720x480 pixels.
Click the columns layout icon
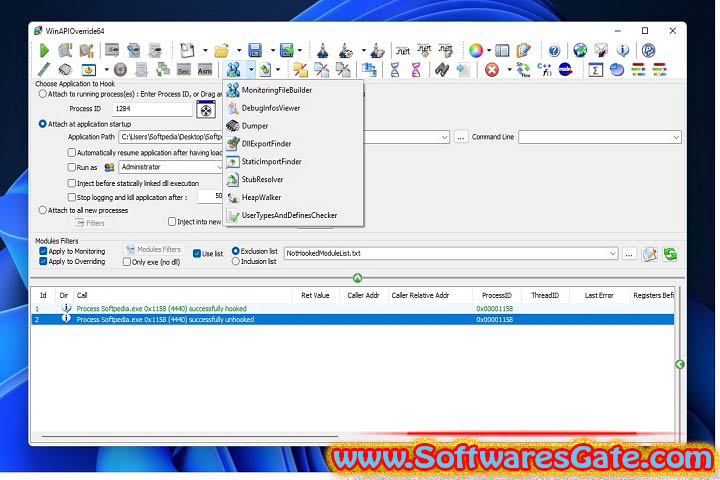click(x=502, y=51)
